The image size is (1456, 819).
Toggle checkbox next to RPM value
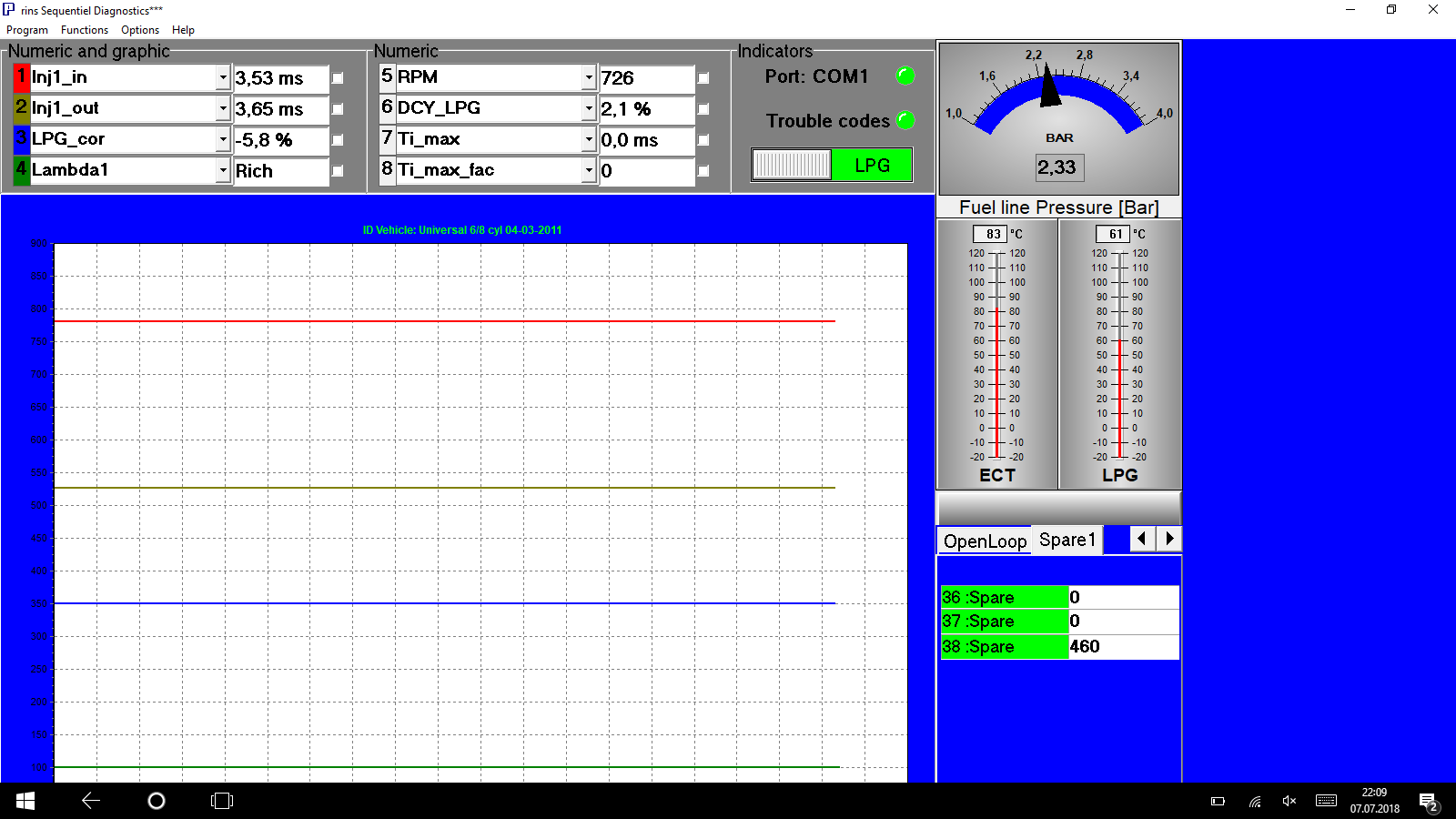click(703, 78)
